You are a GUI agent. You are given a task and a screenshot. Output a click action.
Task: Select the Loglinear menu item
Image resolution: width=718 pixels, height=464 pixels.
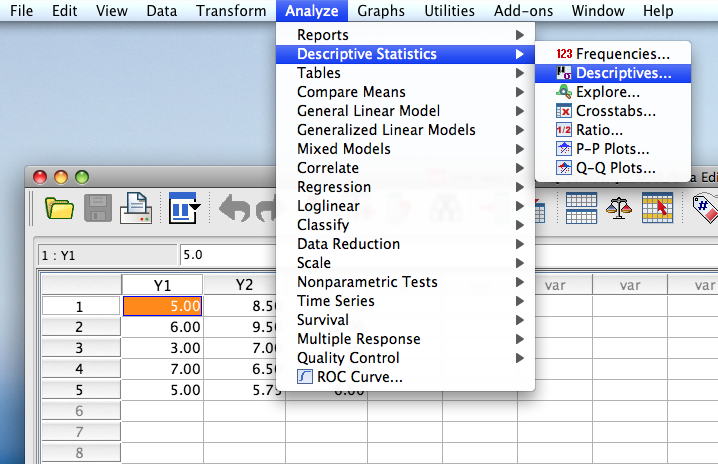point(405,206)
